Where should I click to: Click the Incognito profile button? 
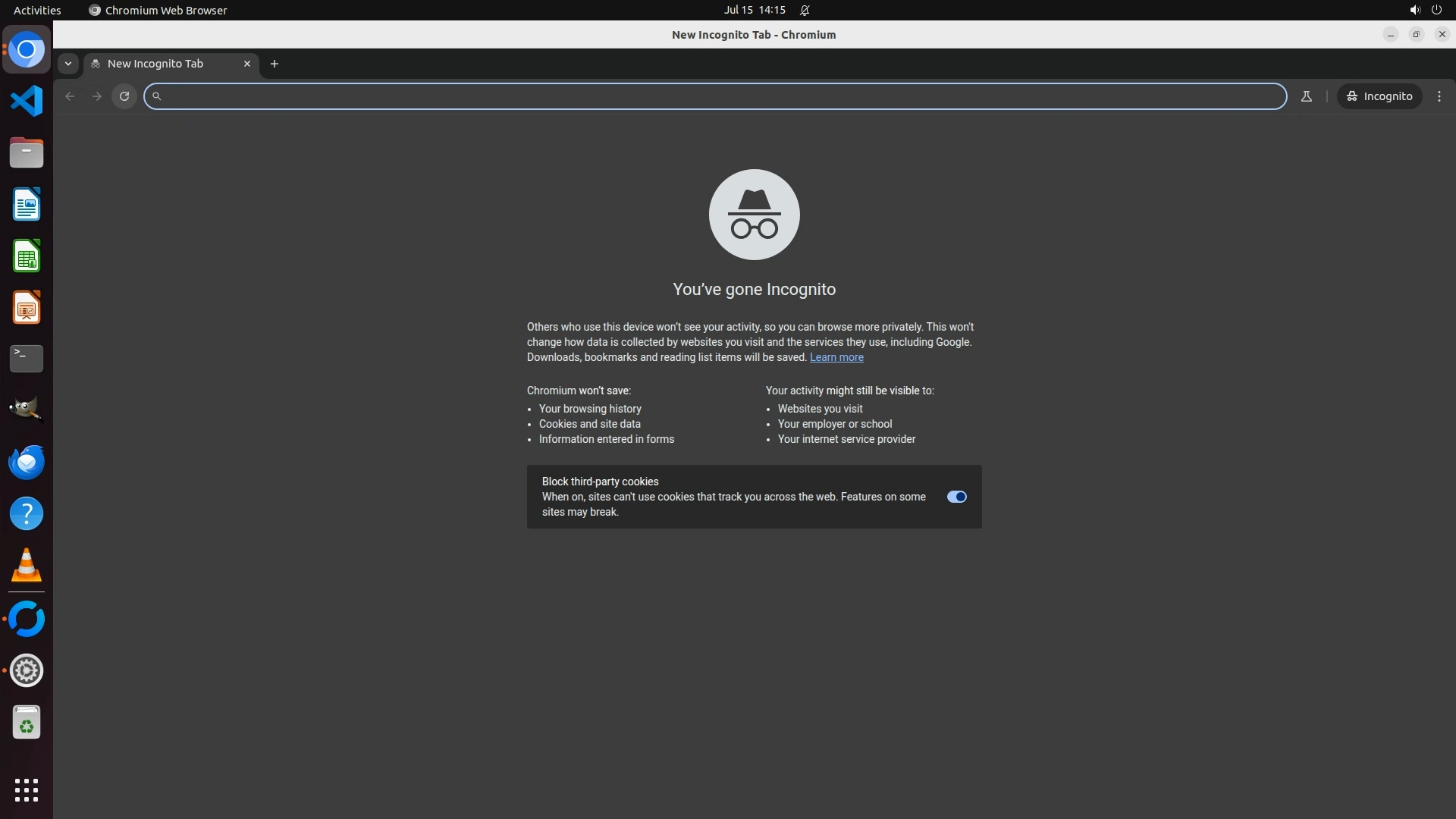(1379, 96)
